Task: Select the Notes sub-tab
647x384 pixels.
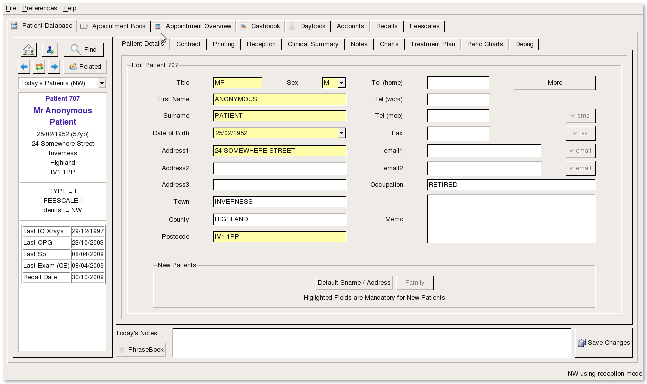Action: pyautogui.click(x=359, y=44)
